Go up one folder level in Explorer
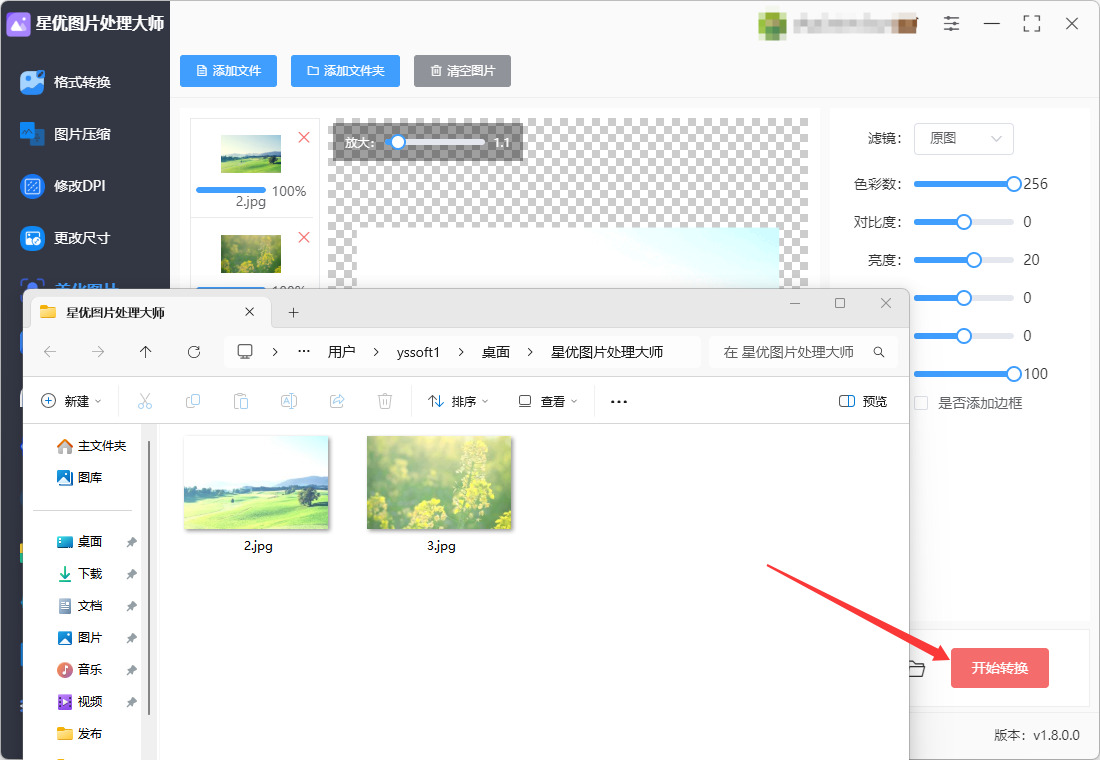Screen dimensions: 1100x760 tap(145, 352)
